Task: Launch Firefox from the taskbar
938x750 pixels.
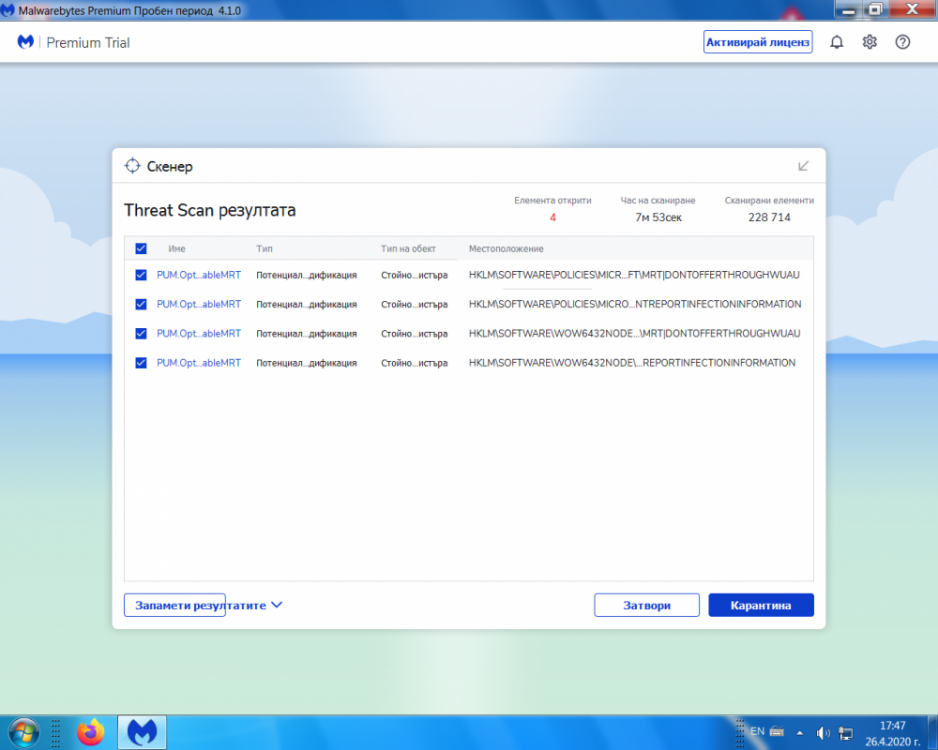Action: tap(91, 732)
